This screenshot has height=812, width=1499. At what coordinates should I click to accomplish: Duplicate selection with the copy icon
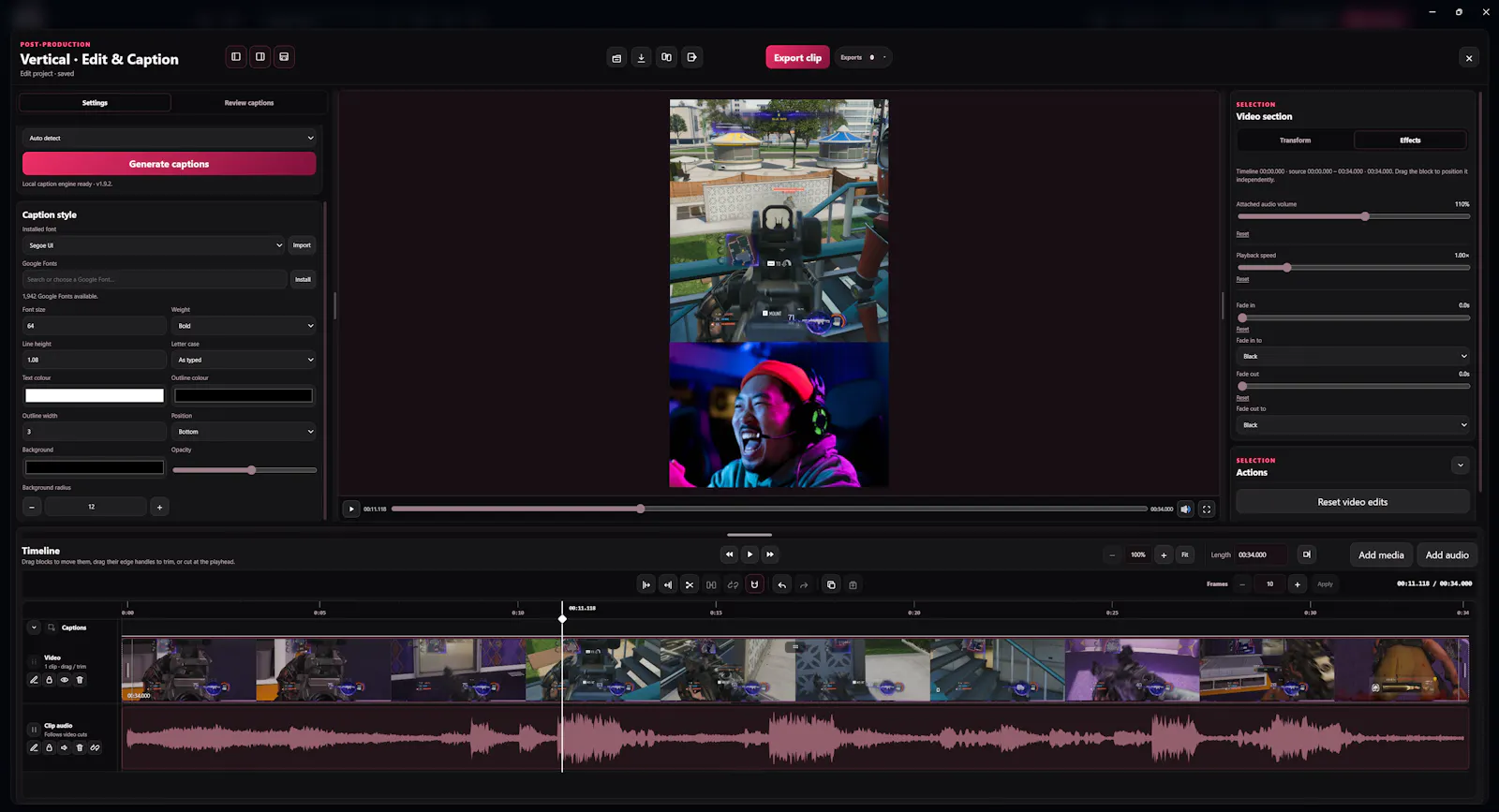[x=831, y=584]
